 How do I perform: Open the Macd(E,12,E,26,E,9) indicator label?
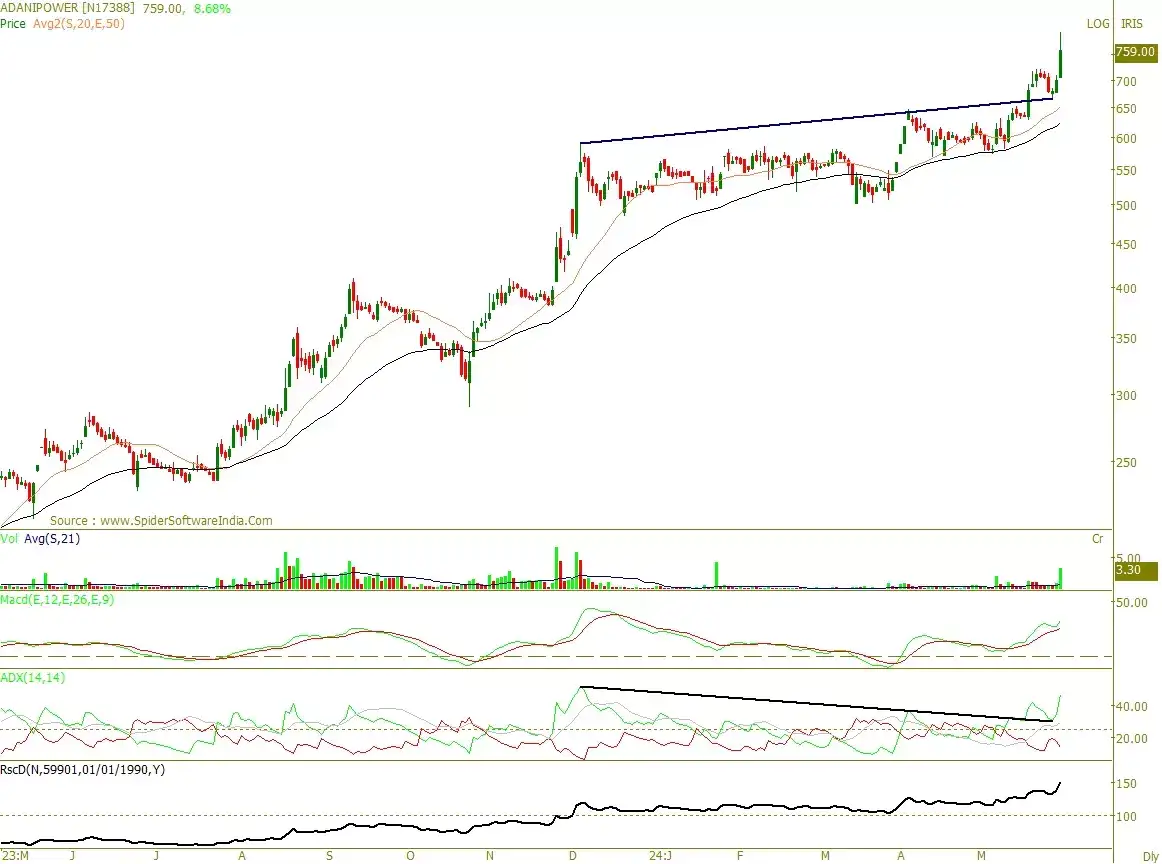(57, 599)
